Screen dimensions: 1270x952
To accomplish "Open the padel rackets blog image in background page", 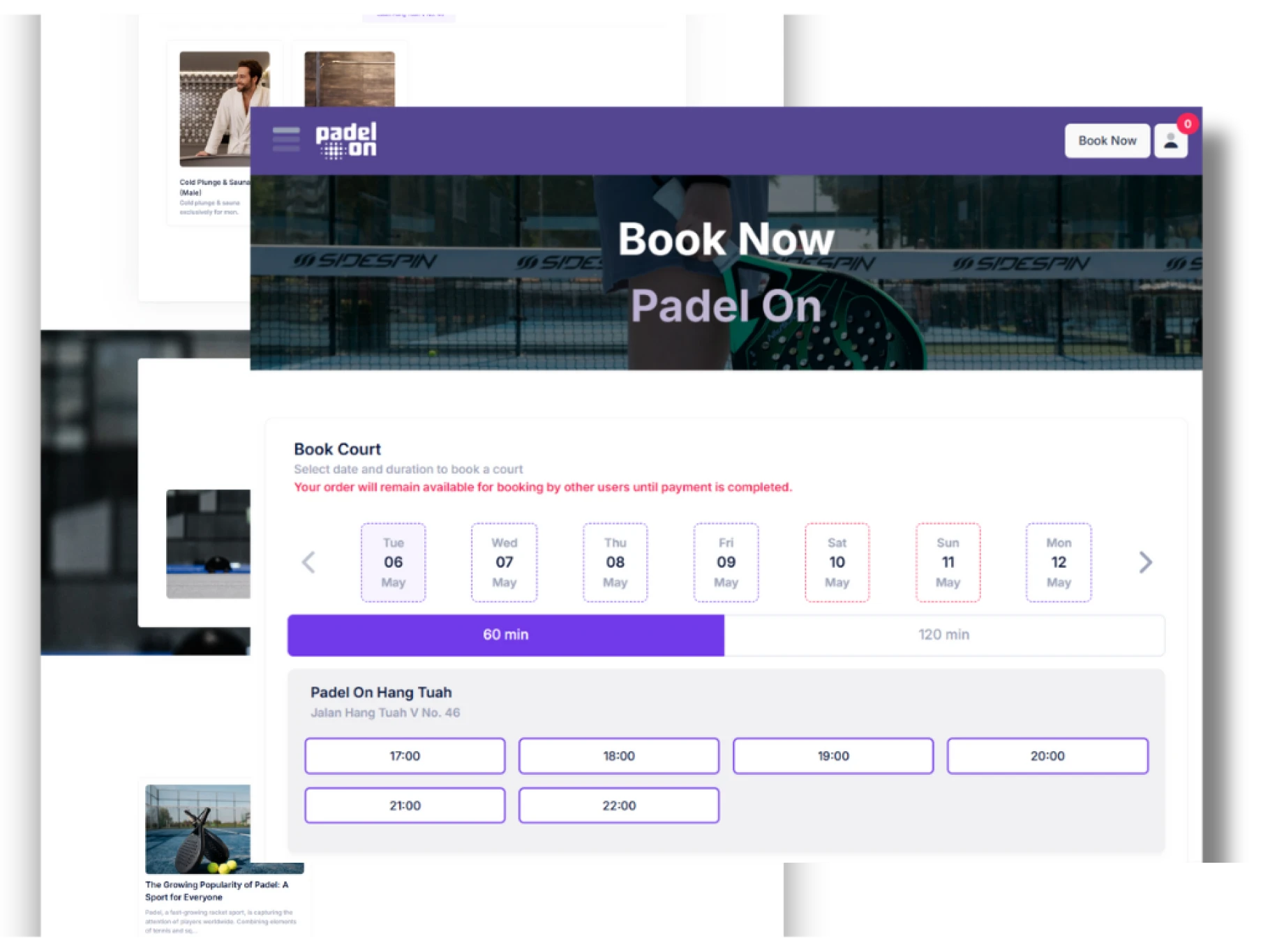I will [198, 829].
